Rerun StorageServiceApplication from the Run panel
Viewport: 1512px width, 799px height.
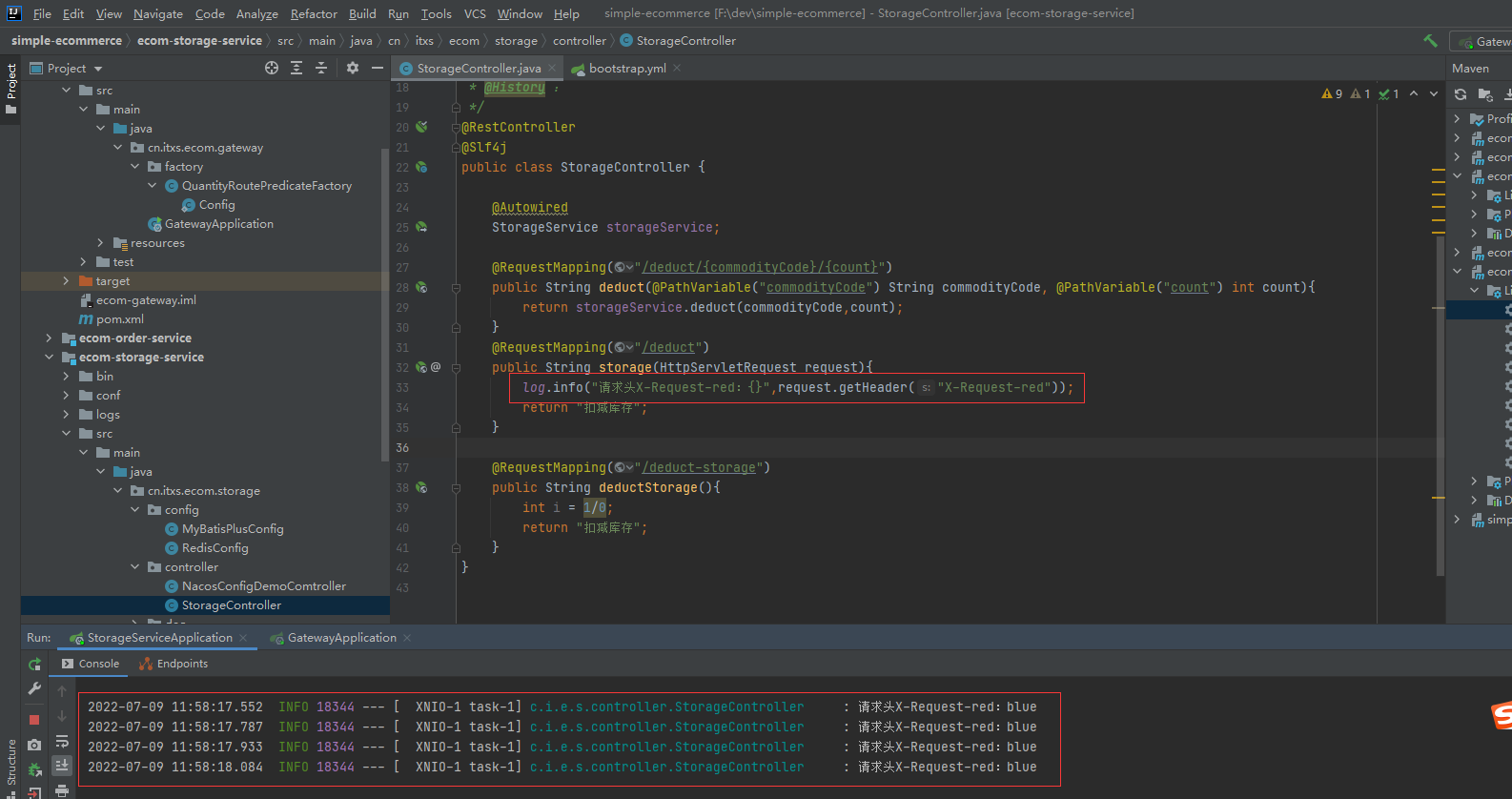coord(34,665)
